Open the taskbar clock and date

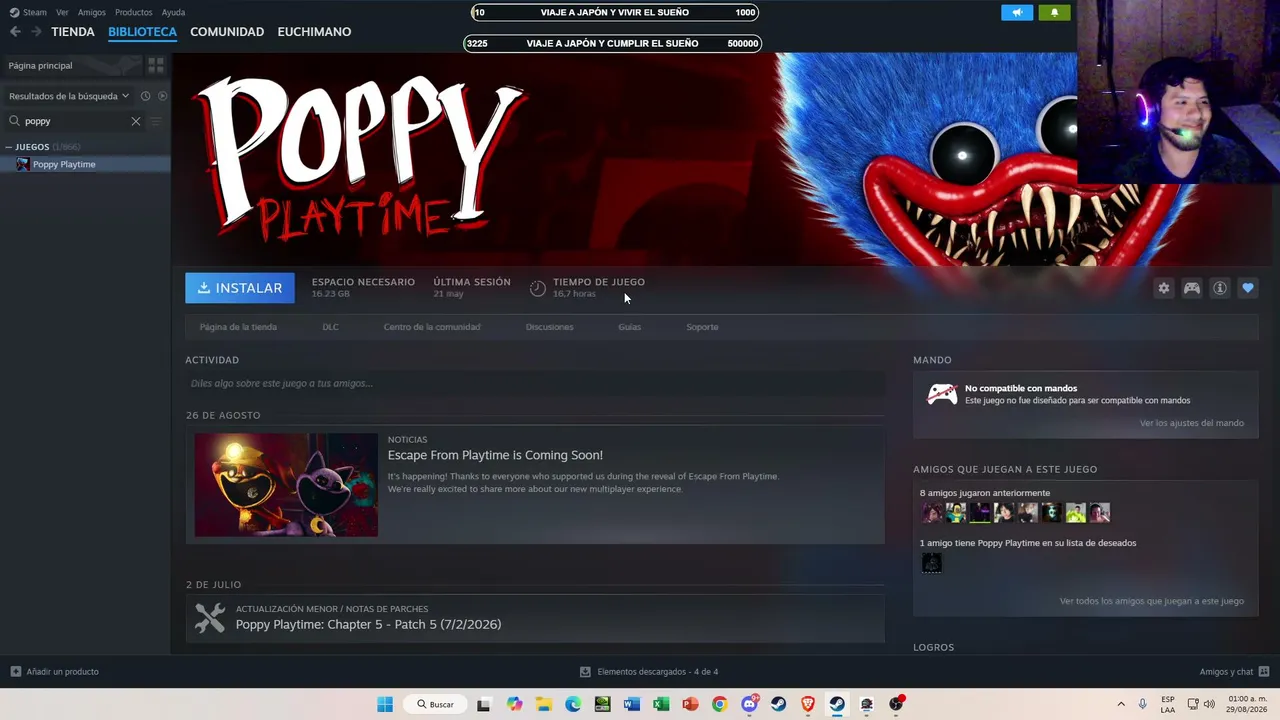click(1247, 704)
